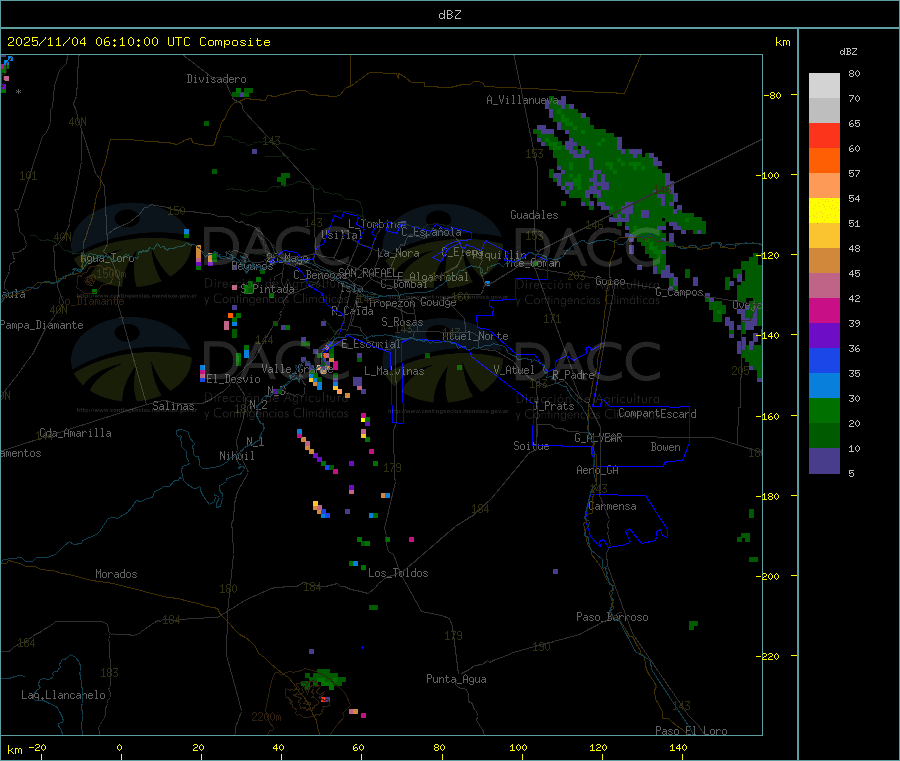Select the 'G_Campos' map label

[x=680, y=292]
